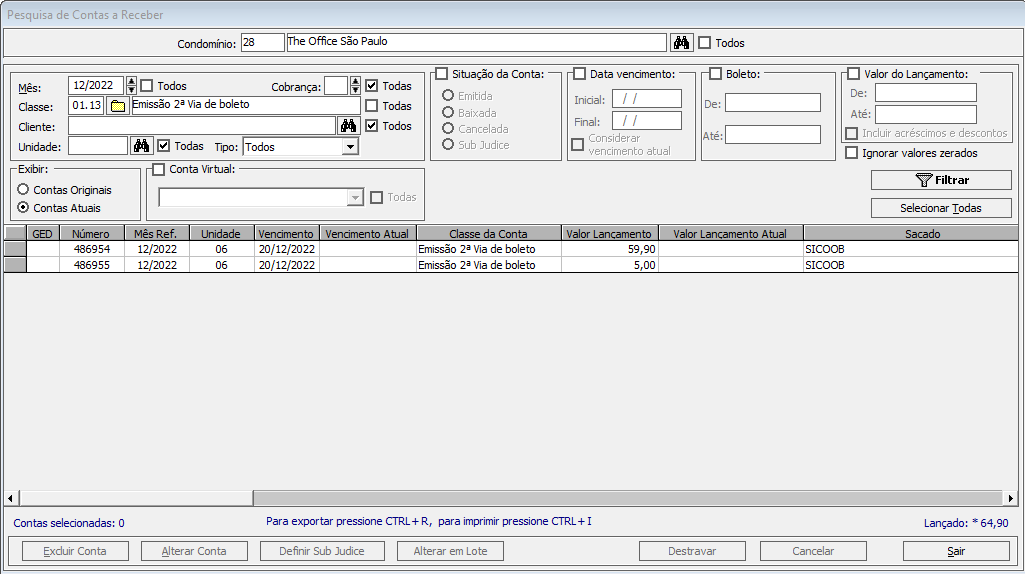Increase Cobrança stepper up arrow
Screen dimensions: 1025x574
coord(355,81)
